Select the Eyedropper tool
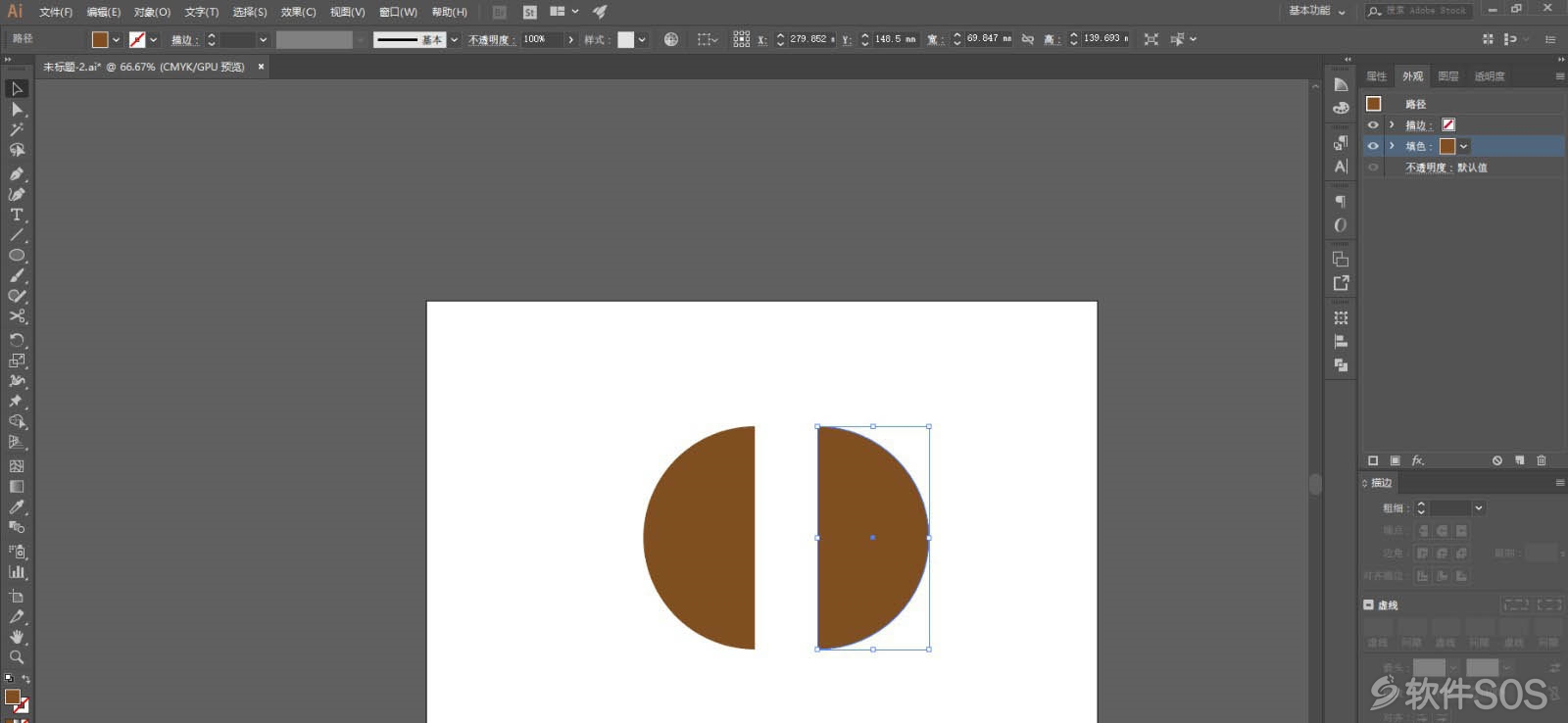The height and width of the screenshot is (723, 1568). pyautogui.click(x=17, y=506)
